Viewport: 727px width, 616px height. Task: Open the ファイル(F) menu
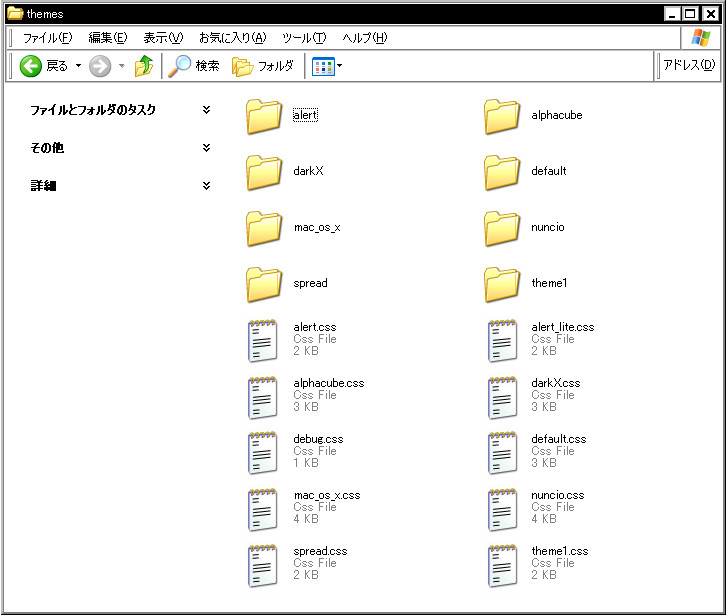[48, 38]
